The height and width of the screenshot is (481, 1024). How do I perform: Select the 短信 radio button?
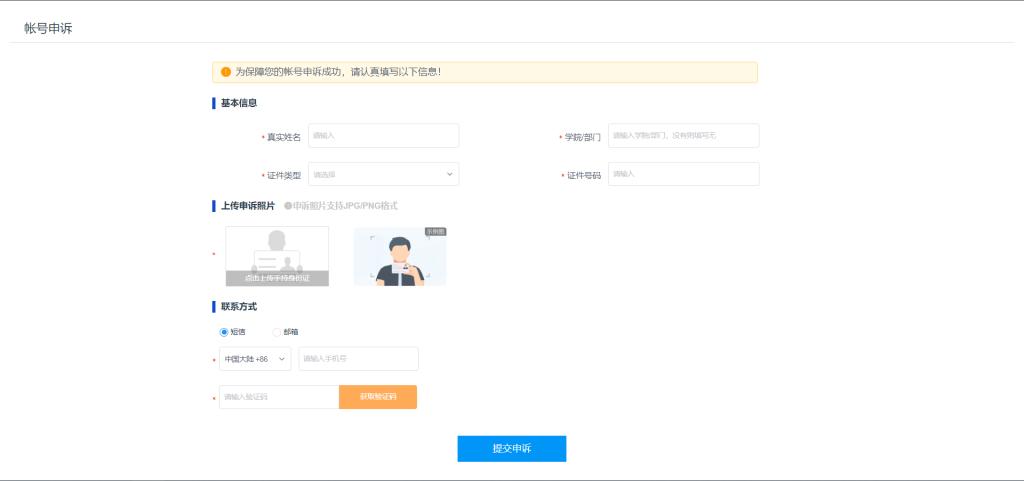224,332
